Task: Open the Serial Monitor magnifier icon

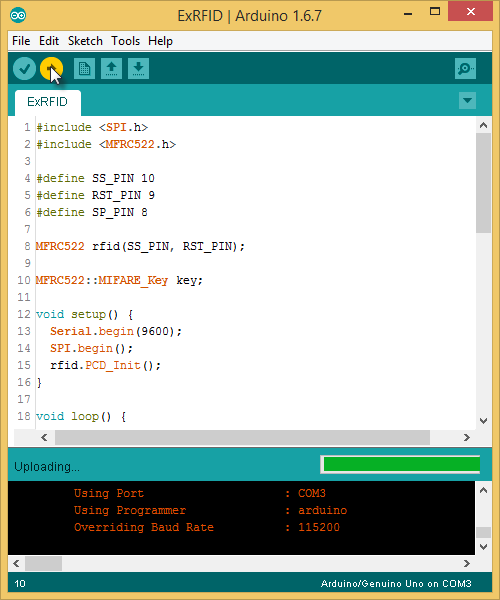Action: tap(465, 69)
